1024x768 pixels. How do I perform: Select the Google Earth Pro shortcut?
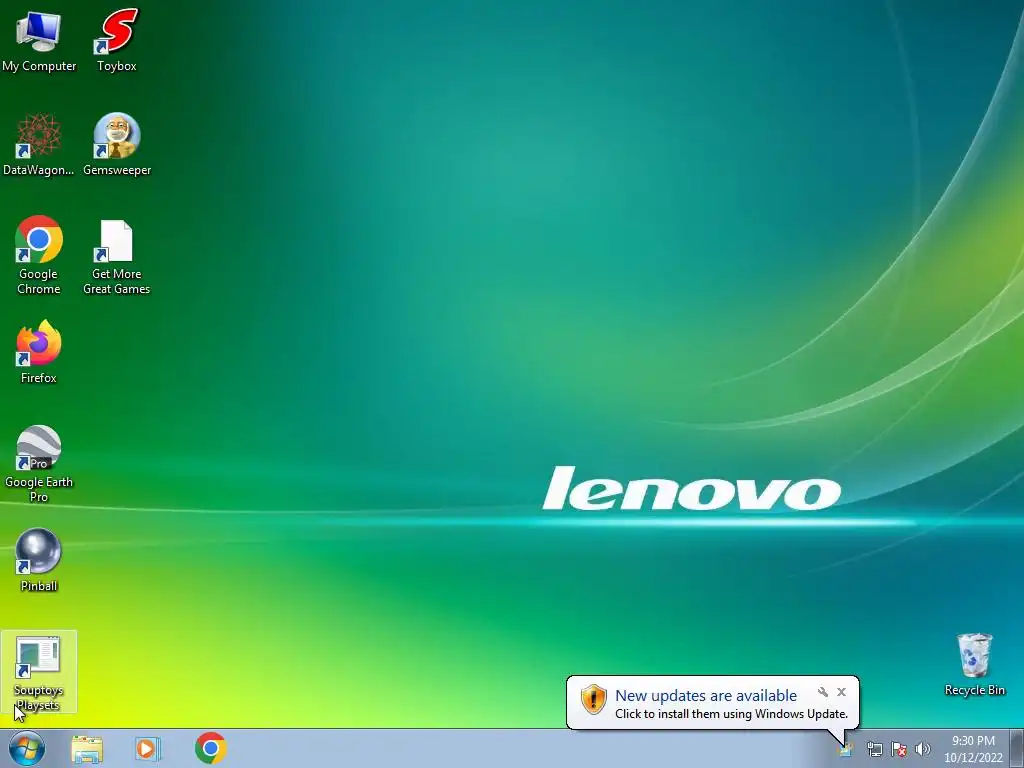click(39, 464)
